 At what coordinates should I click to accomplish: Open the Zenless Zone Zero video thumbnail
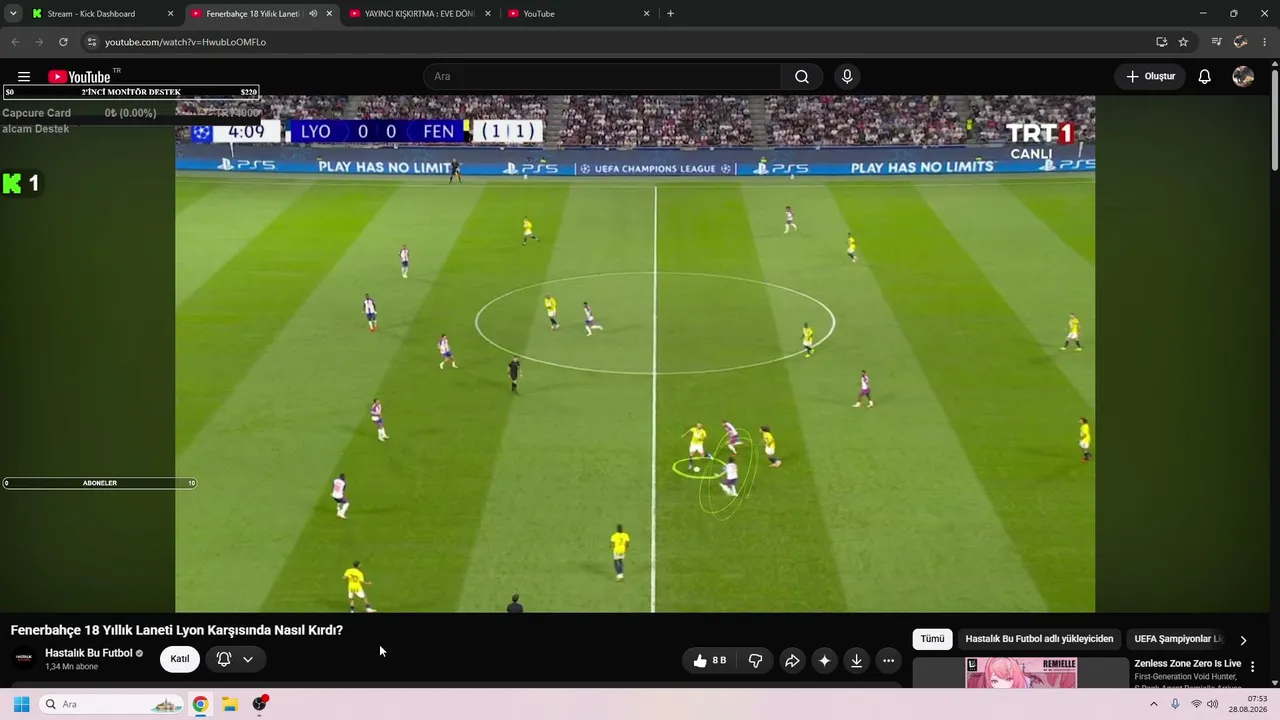point(1021,673)
